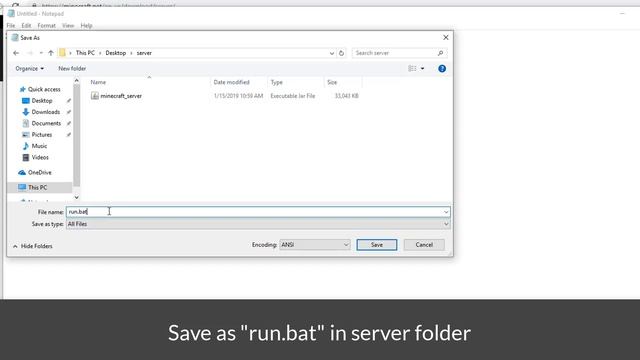This screenshot has width=640, height=360.
Task: Collapse folders with Hide Folders
Action: click(33, 246)
